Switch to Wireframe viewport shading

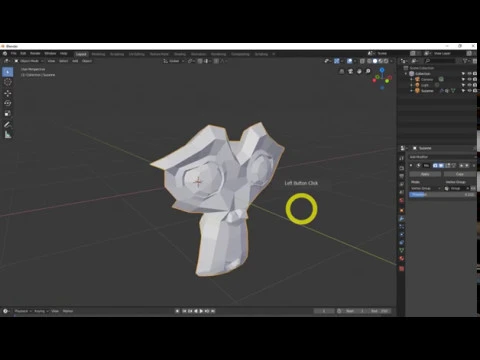tap(370, 61)
